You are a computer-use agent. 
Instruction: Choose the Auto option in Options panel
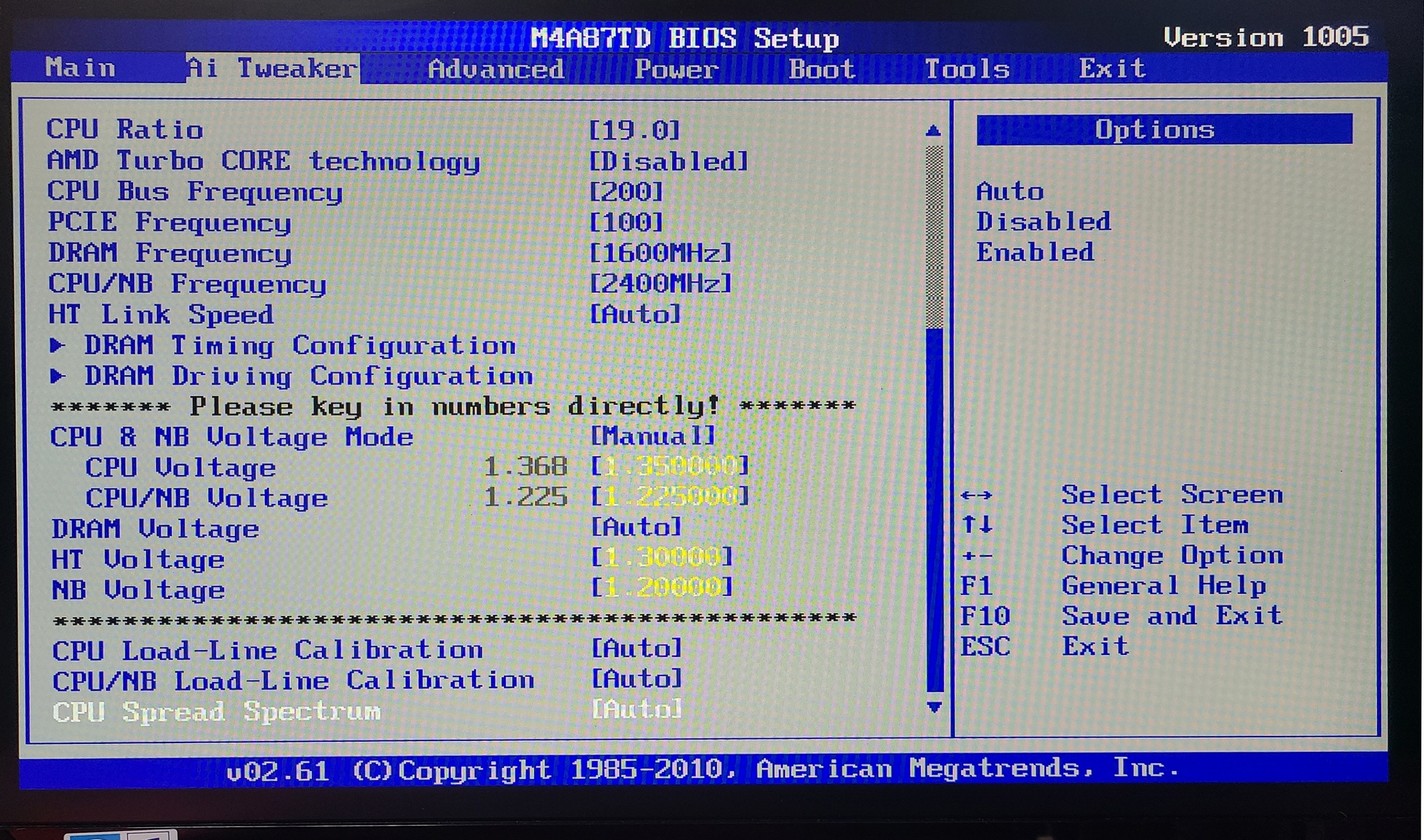(x=1010, y=191)
